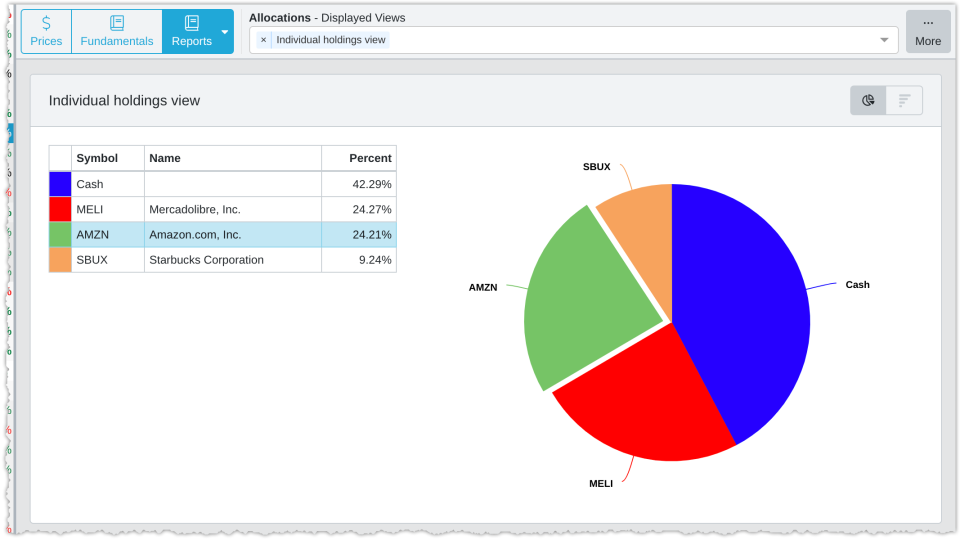Click the dollar sign Prices icon
960x540 pixels.
(x=47, y=23)
